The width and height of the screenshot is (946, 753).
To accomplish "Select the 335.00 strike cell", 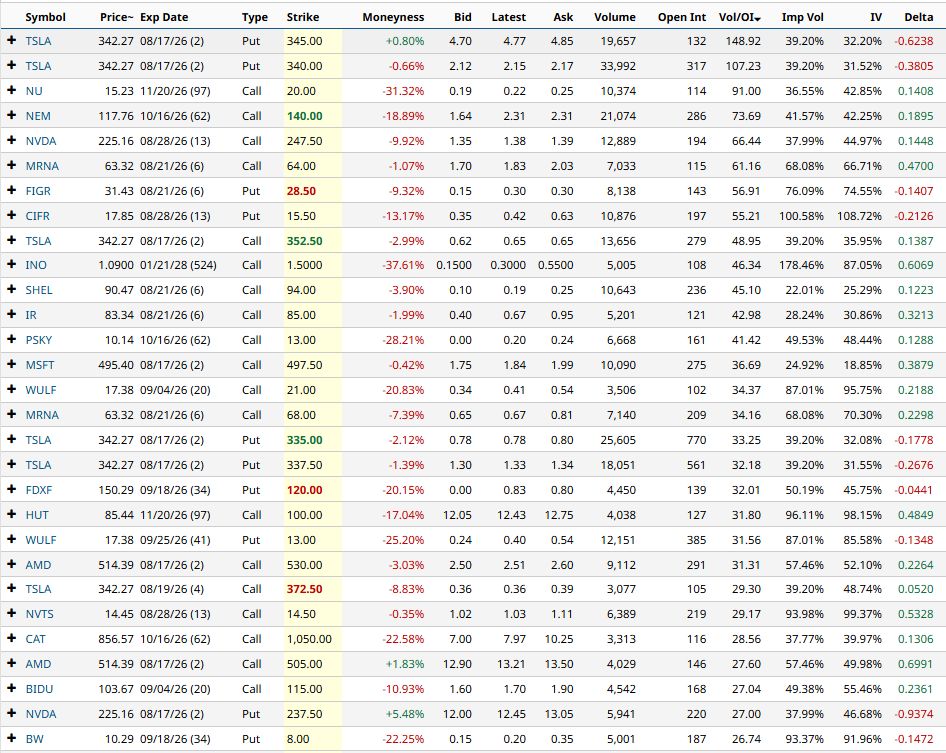I will coord(305,440).
